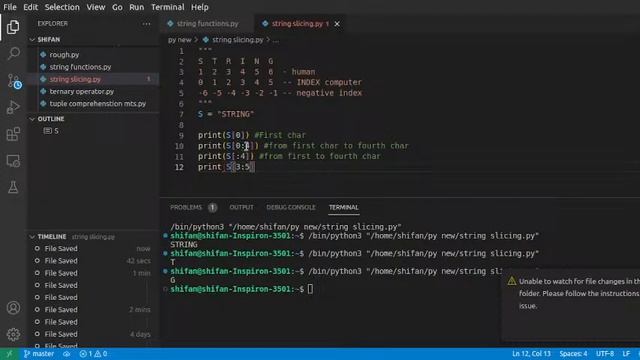Collapse the SHIFAN folder section
The width and height of the screenshot is (640, 360).
[x=32, y=40]
